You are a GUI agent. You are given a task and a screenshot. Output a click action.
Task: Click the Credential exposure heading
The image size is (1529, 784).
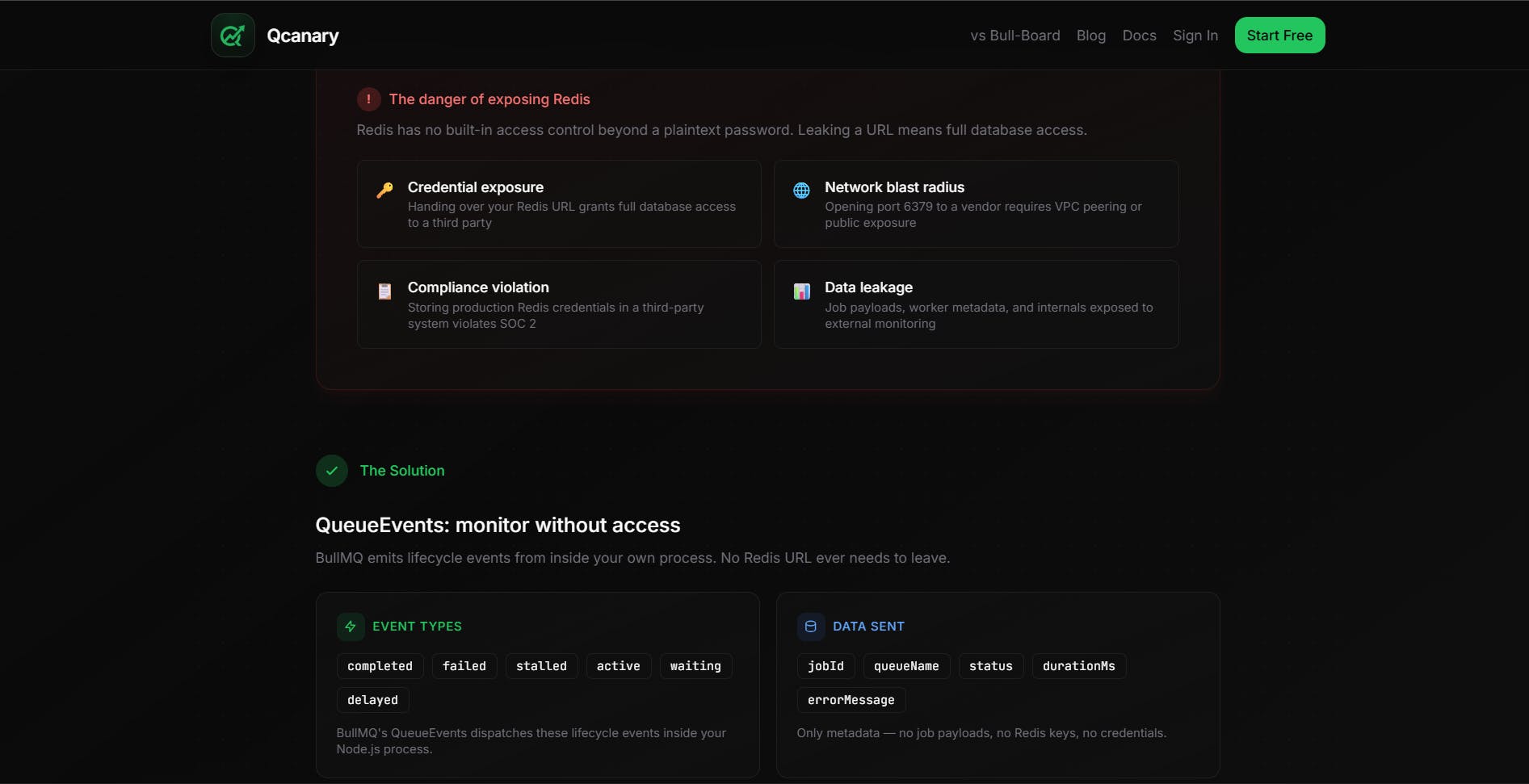(x=476, y=187)
